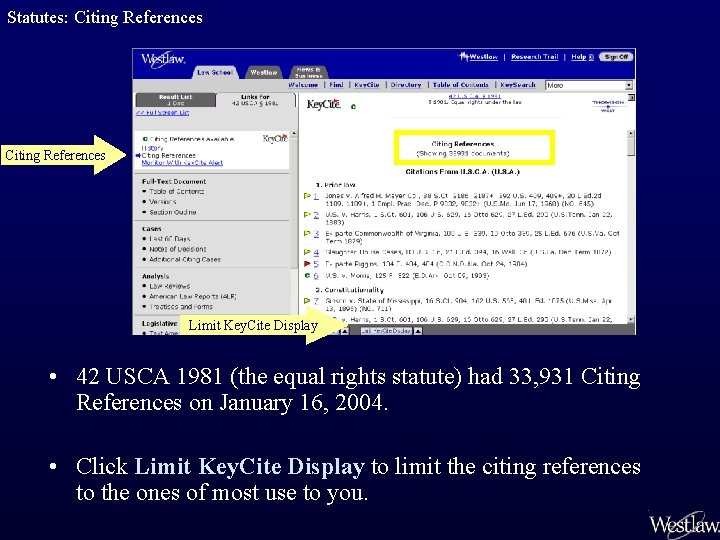Click the yellow flag for citation 4
Screen dimensions: 720x540
pos(307,252)
